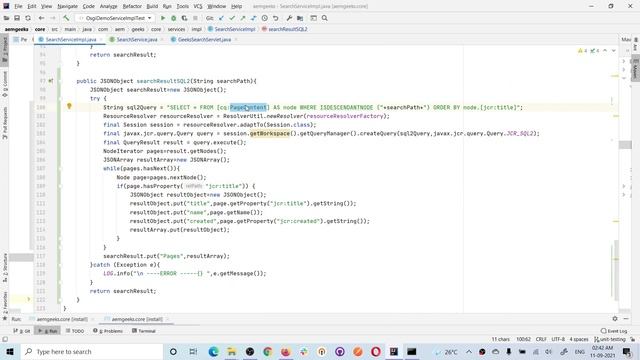Open the Settings wrench icon

[x=289, y=18]
